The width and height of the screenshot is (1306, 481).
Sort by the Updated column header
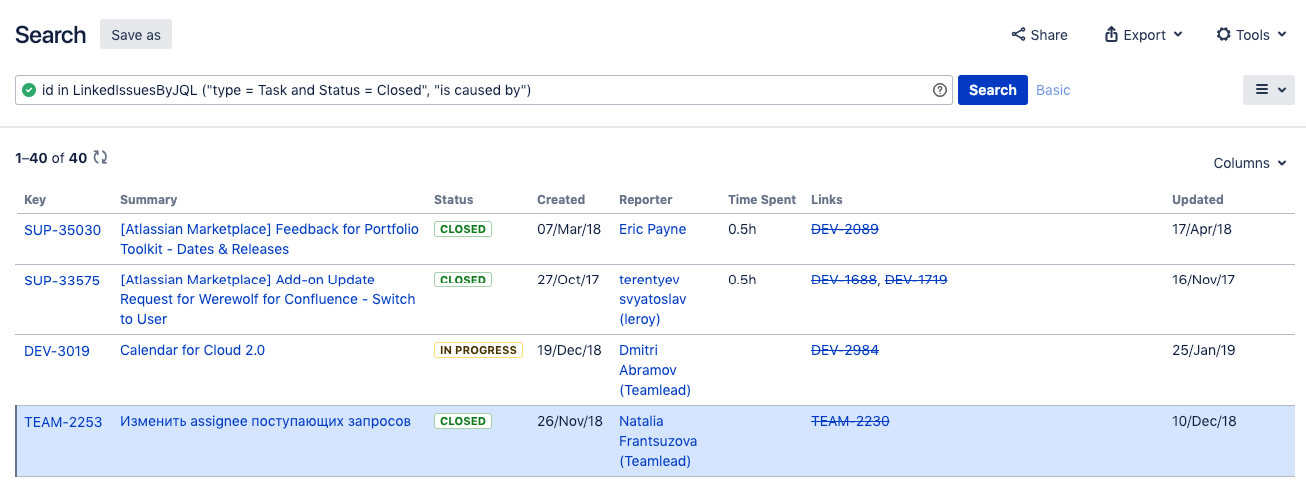1197,199
